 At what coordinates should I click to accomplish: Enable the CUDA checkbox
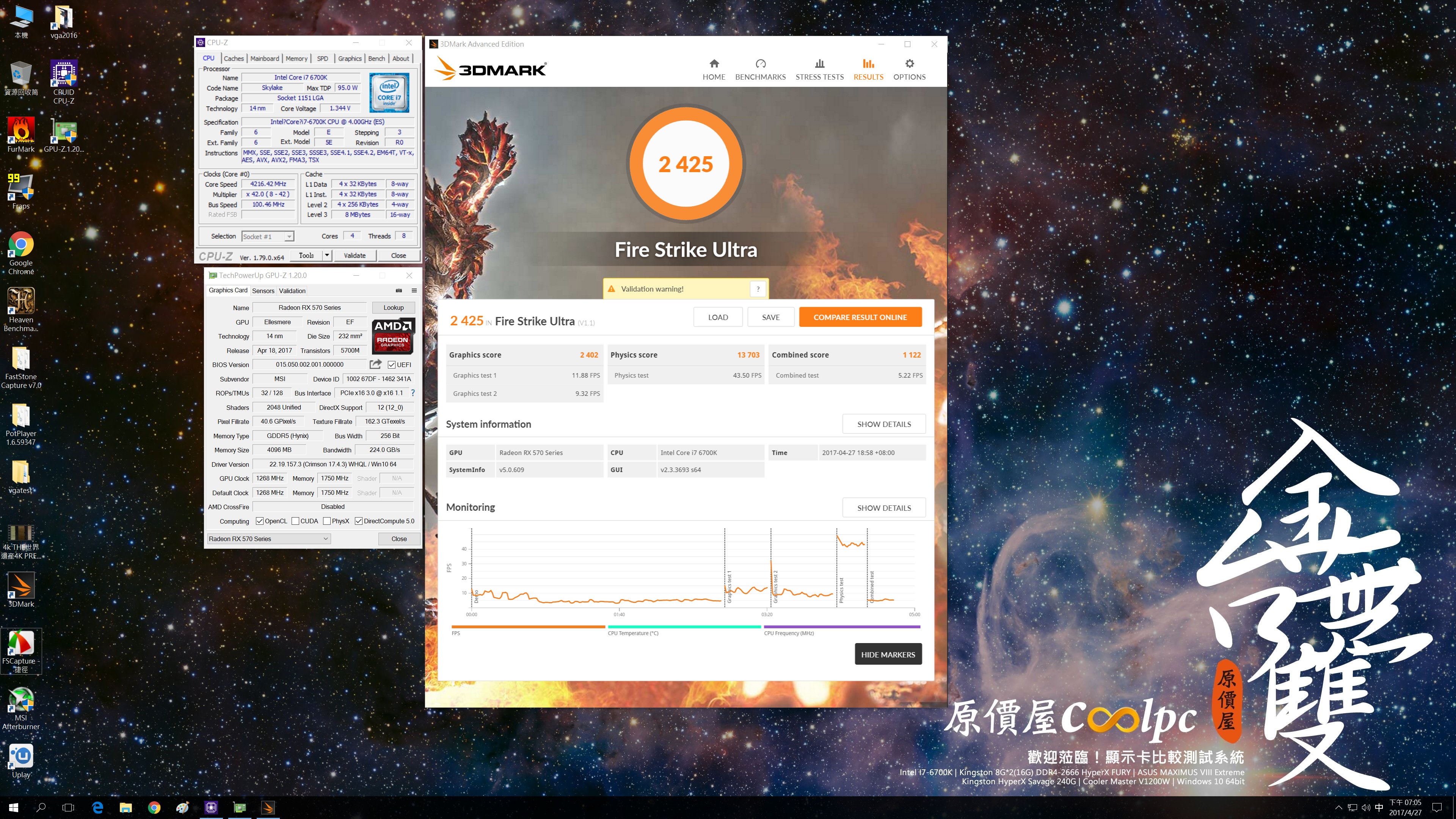coord(295,521)
